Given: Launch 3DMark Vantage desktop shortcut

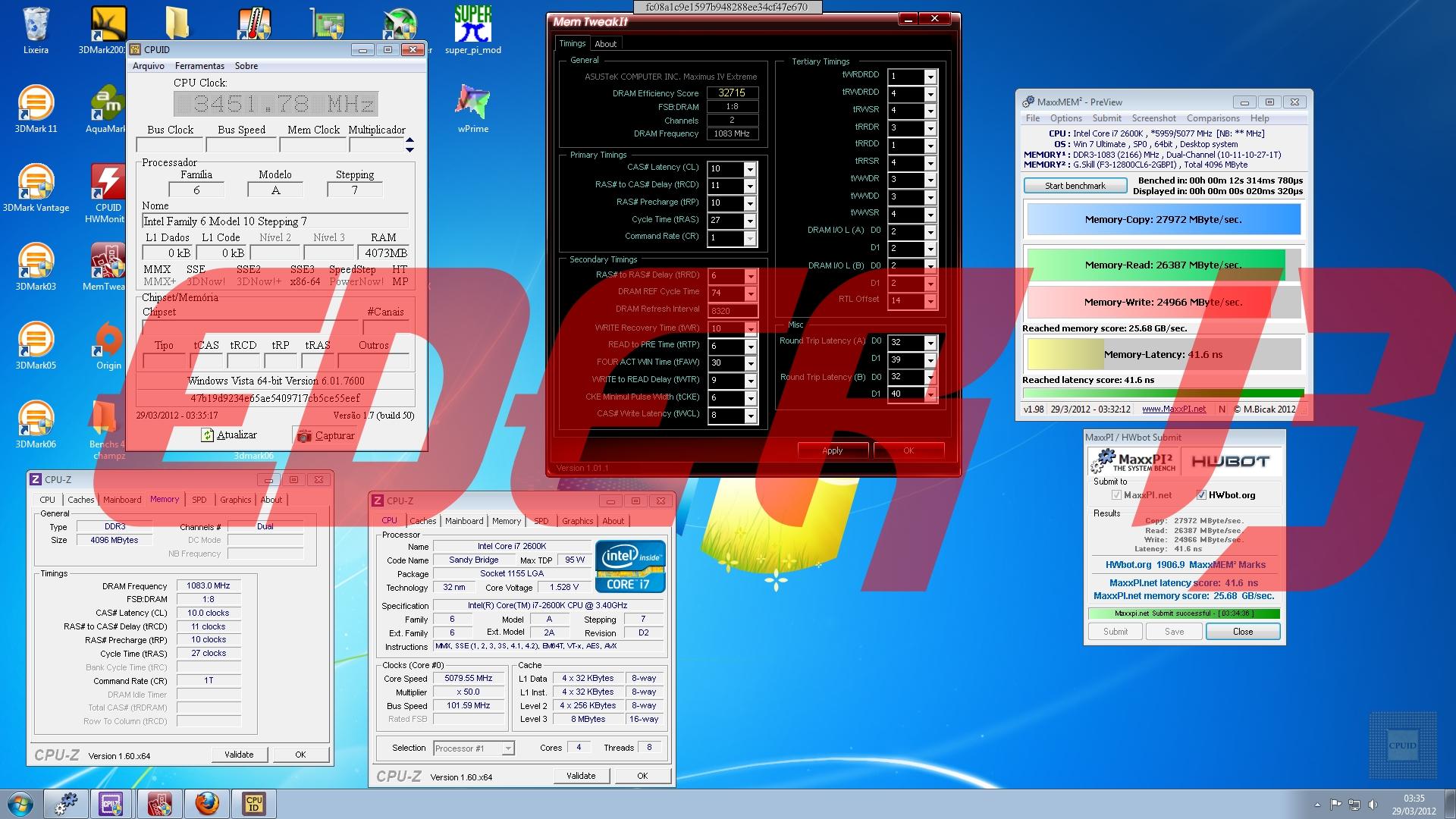Looking at the screenshot, I should [36, 188].
